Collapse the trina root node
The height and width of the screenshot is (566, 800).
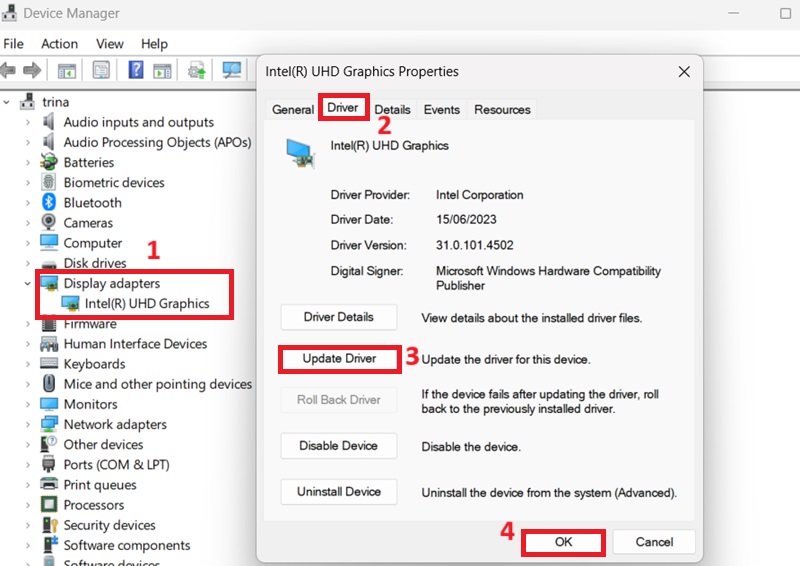6,102
